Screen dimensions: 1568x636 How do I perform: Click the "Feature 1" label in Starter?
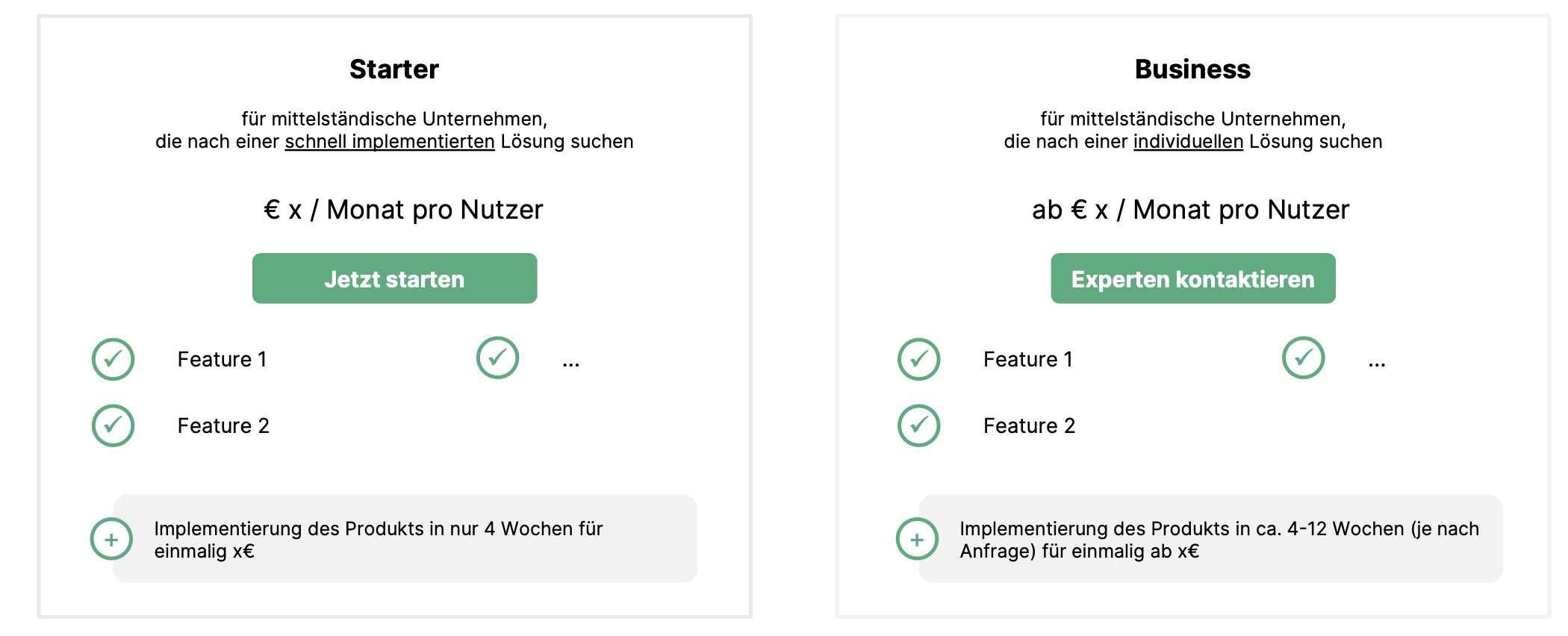[x=222, y=360]
